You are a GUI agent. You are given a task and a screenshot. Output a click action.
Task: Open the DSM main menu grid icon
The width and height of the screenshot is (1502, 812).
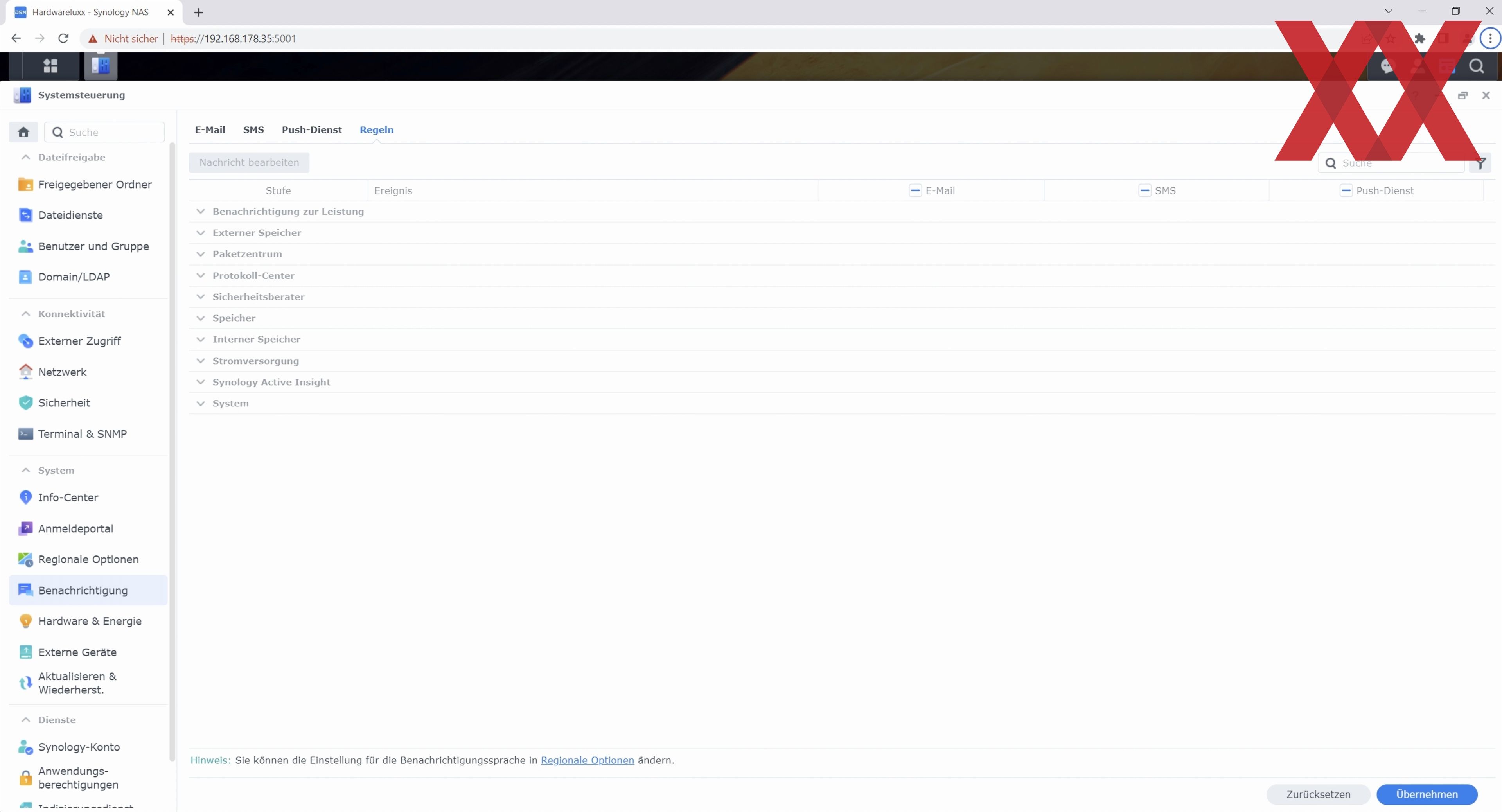click(51, 66)
